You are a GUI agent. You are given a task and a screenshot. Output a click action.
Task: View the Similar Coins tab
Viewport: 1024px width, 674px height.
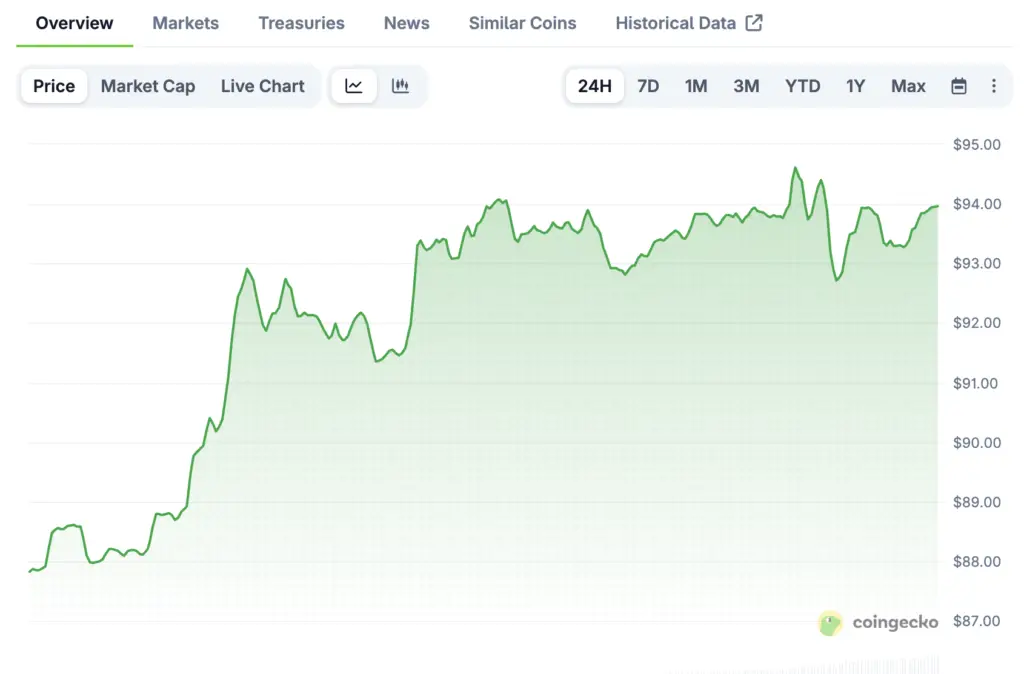tap(522, 23)
